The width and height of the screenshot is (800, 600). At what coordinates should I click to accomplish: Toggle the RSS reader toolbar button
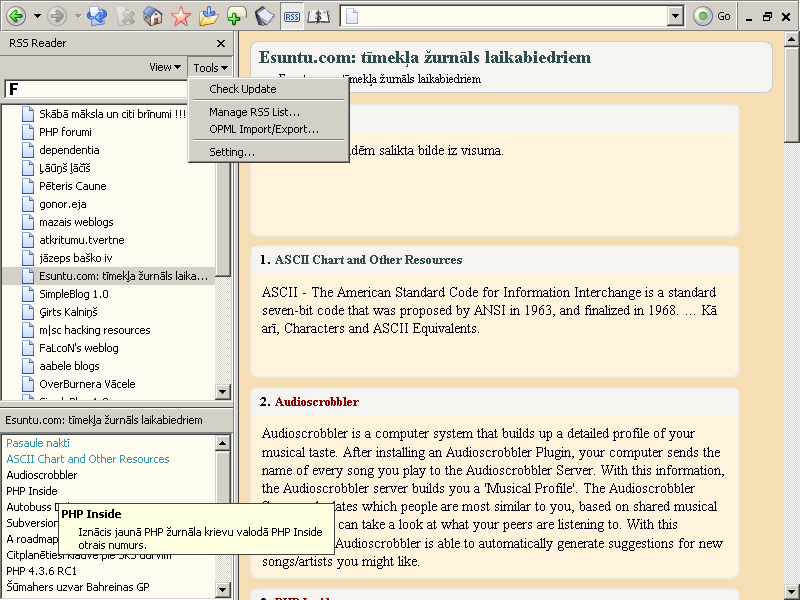pos(291,16)
